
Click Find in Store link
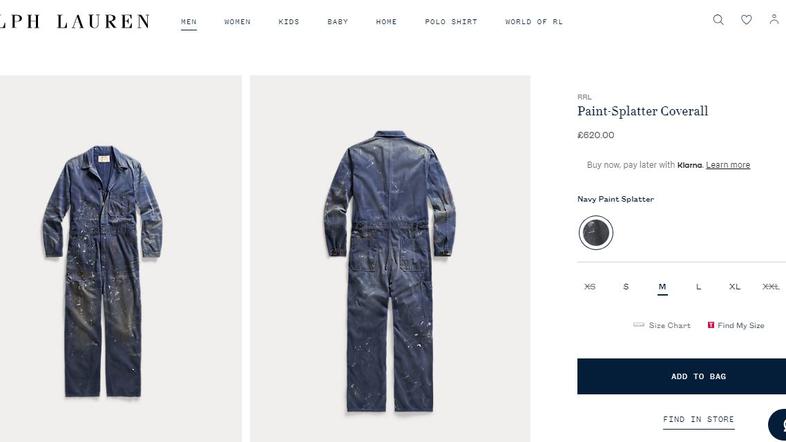(698, 420)
